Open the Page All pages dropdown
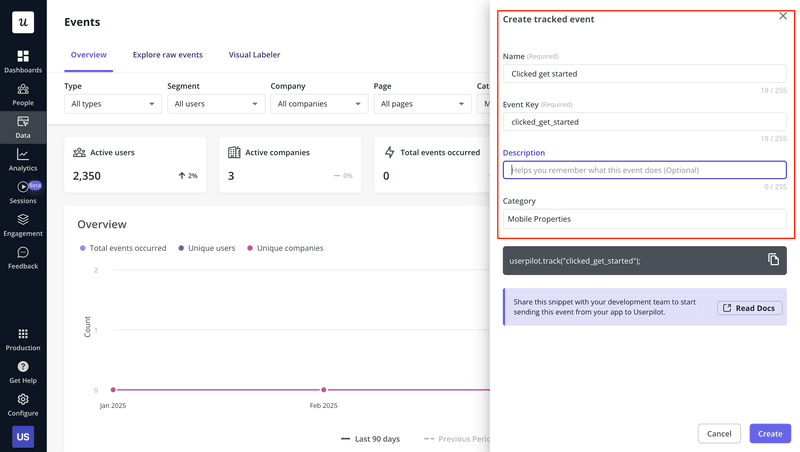Image resolution: width=800 pixels, height=452 pixels. coord(422,104)
